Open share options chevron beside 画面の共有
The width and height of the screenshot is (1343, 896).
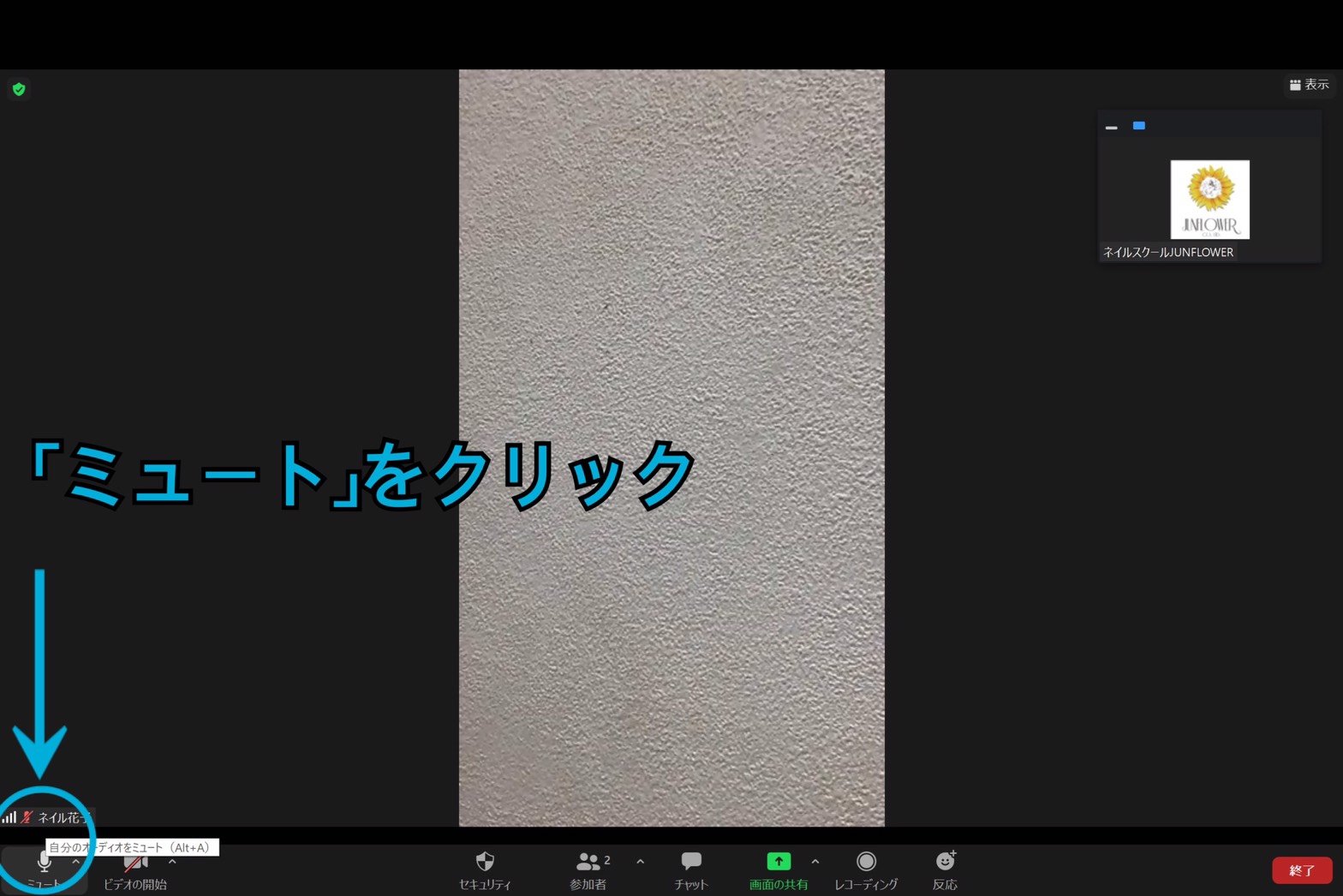pos(815,862)
